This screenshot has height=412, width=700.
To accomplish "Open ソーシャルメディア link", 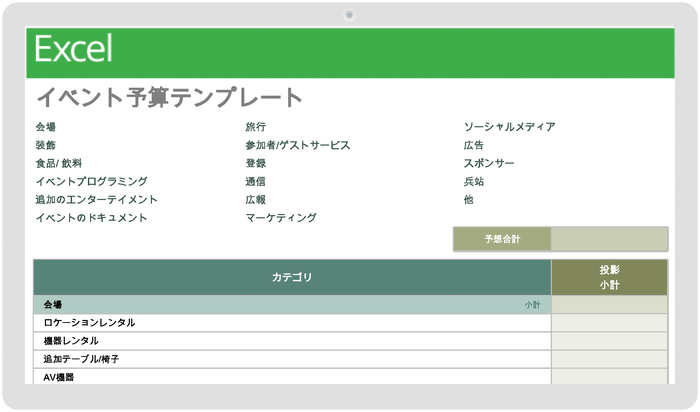I will pyautogui.click(x=509, y=127).
